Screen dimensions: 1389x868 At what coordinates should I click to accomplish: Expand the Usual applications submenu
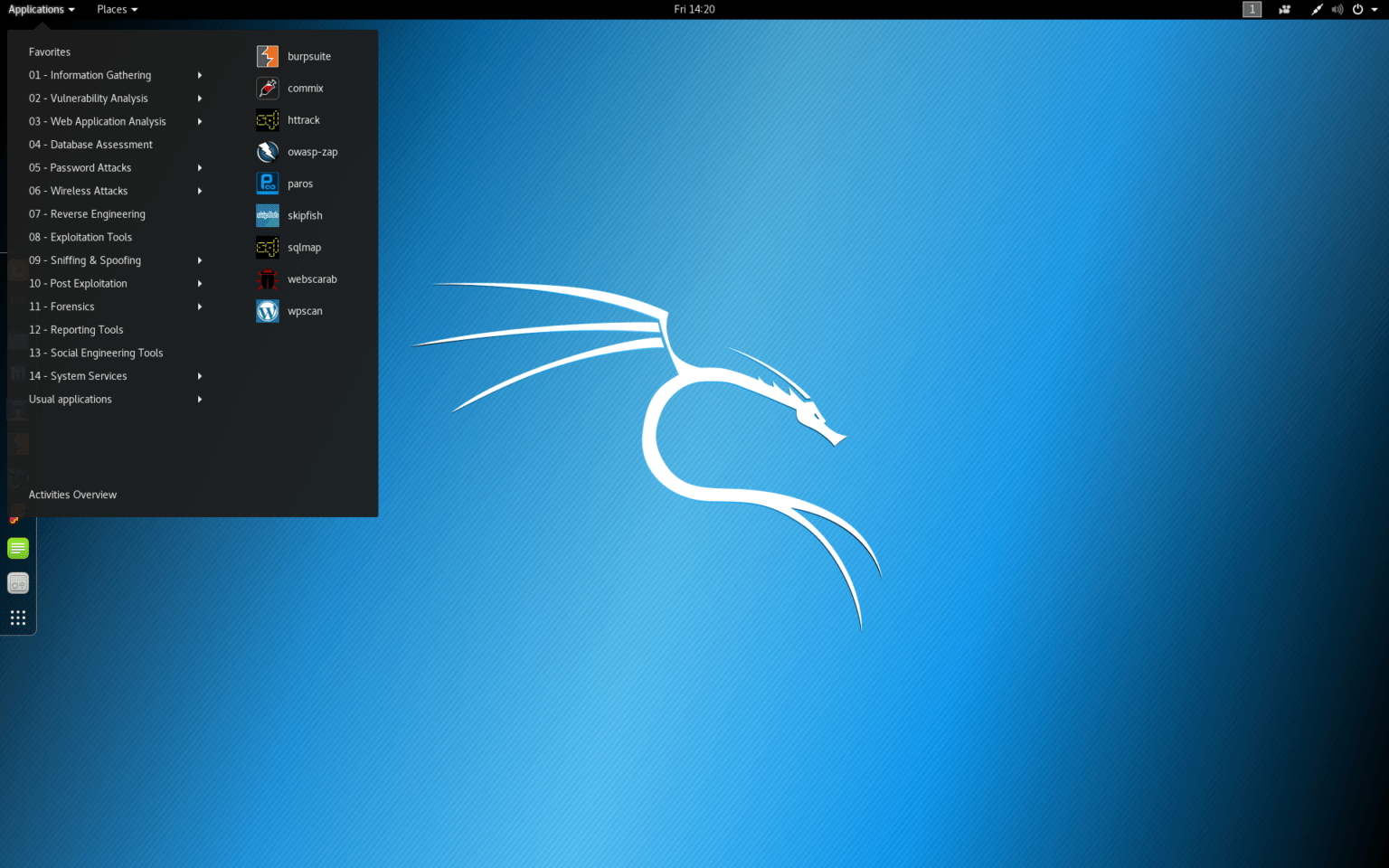[x=71, y=399]
